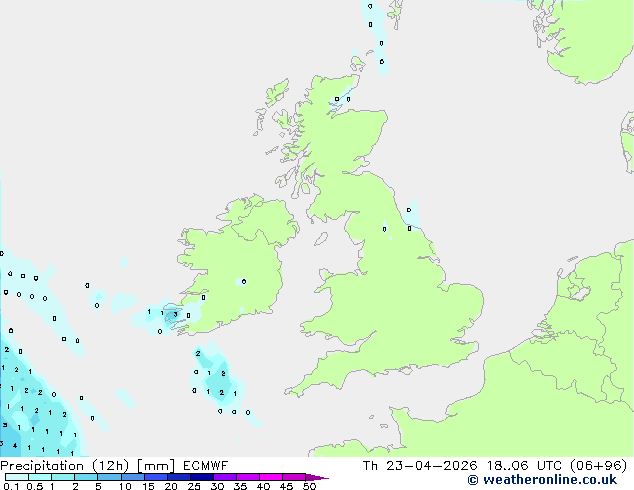This screenshot has height=490, width=634.
Task: Select the 15–20 mm legend swatch
Action: pyautogui.click(x=156, y=477)
